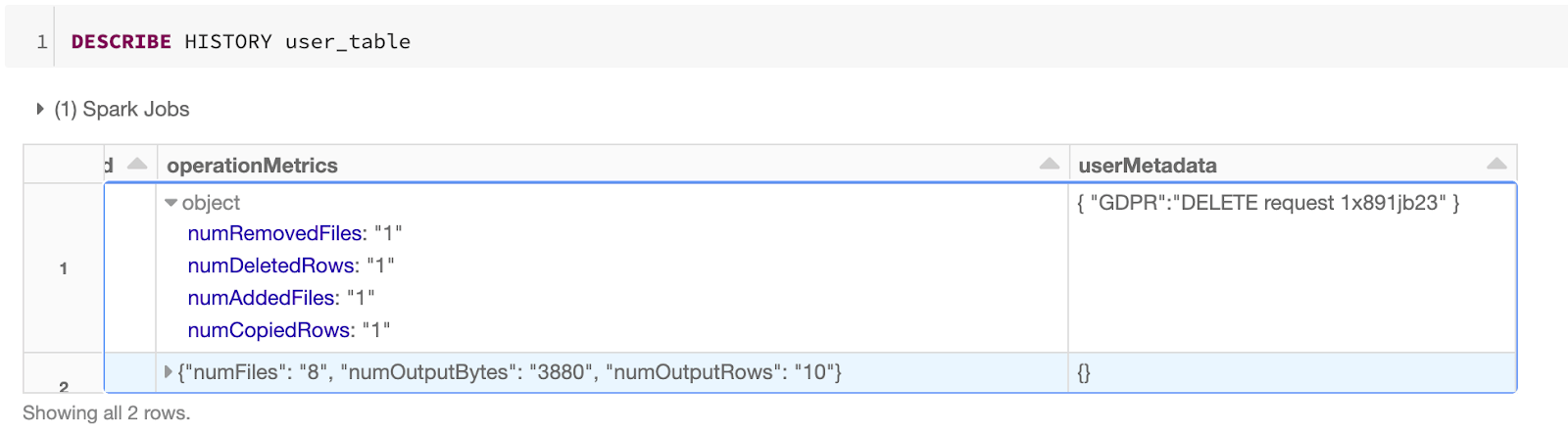Image resolution: width=1568 pixels, height=434 pixels.
Task: Sort by userMetadata column arrow icon
Action: tap(1496, 165)
